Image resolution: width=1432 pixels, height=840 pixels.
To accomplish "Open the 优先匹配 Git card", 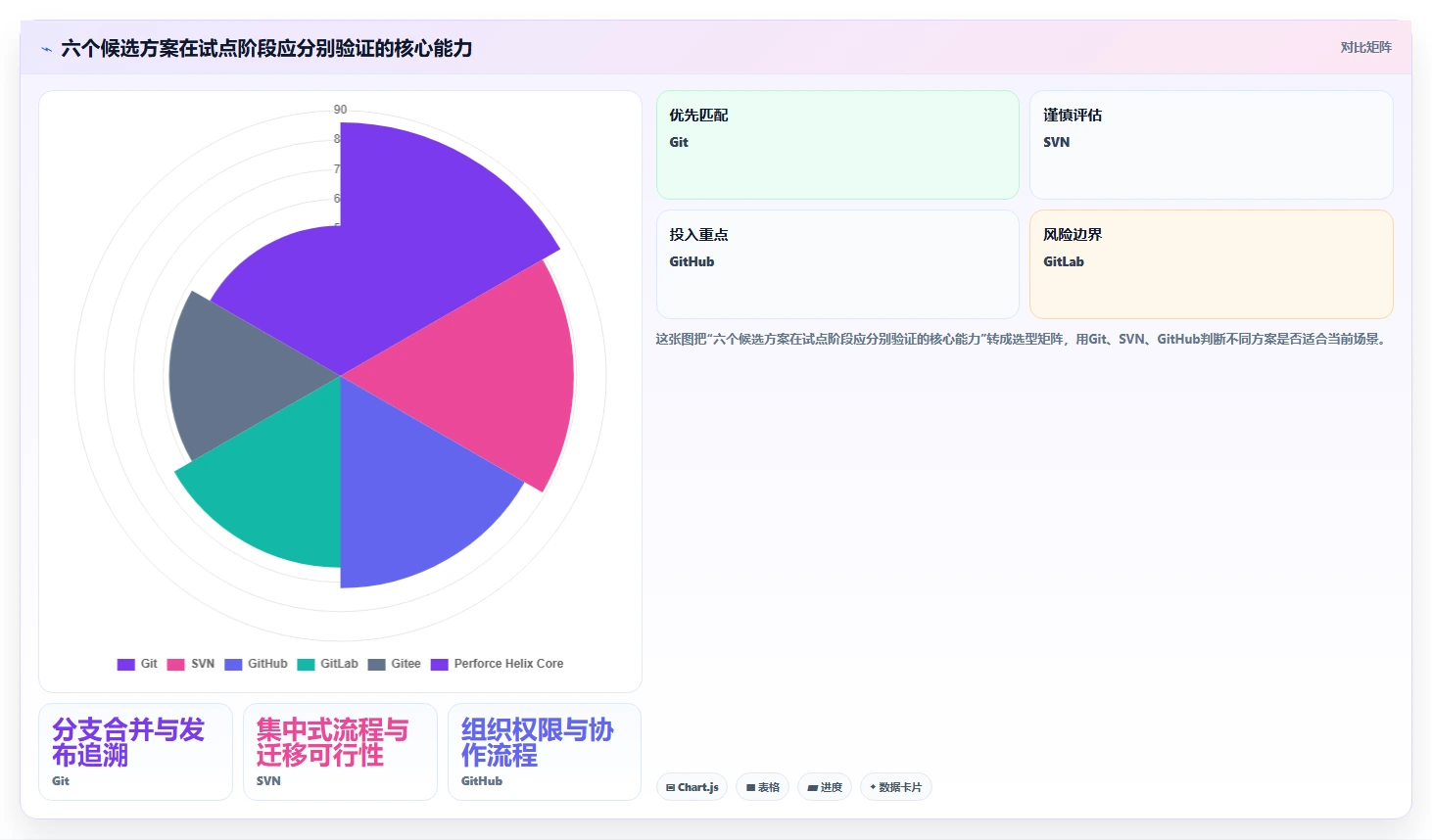I will pos(837,145).
